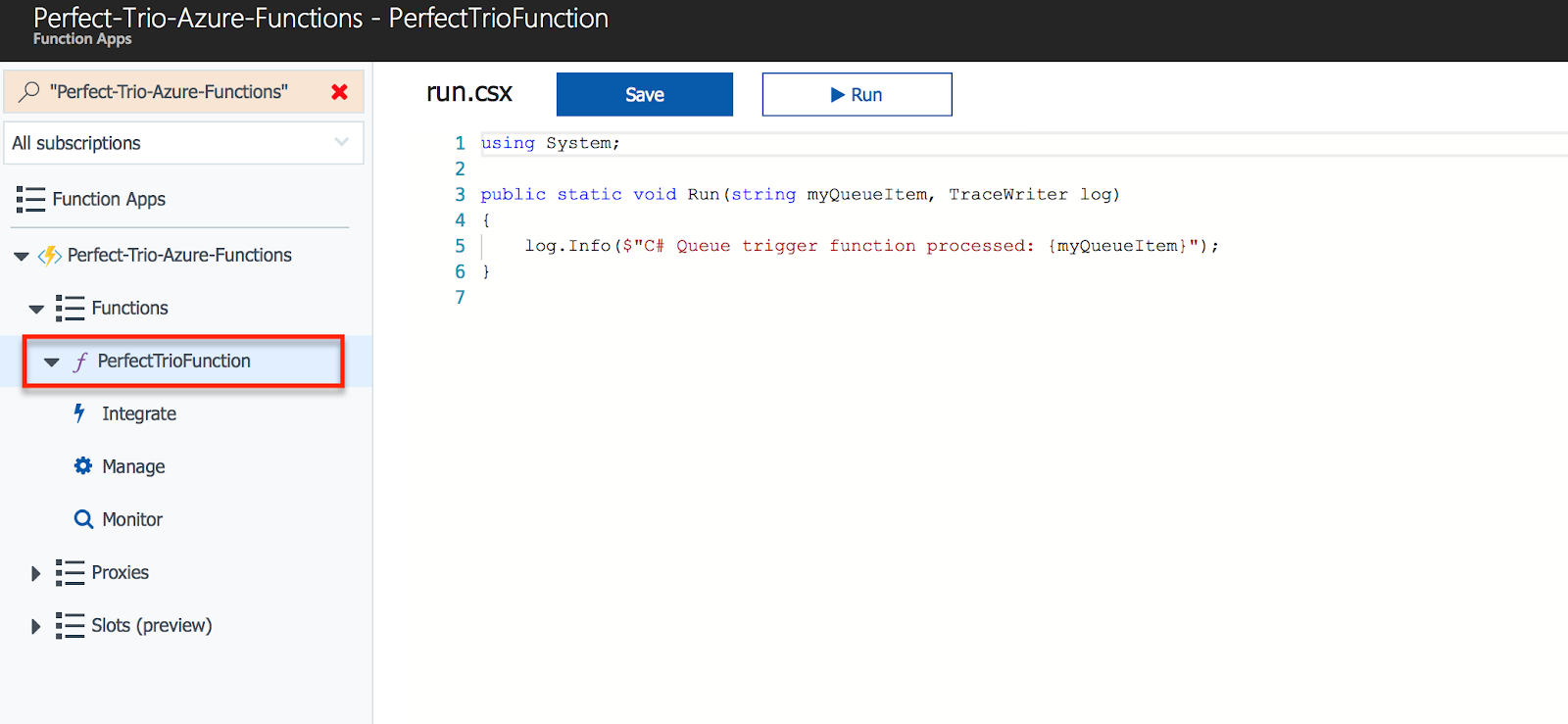Collapse the PerfectTrioFunction node arrow
Screen dimensions: 1568x724
point(51,362)
